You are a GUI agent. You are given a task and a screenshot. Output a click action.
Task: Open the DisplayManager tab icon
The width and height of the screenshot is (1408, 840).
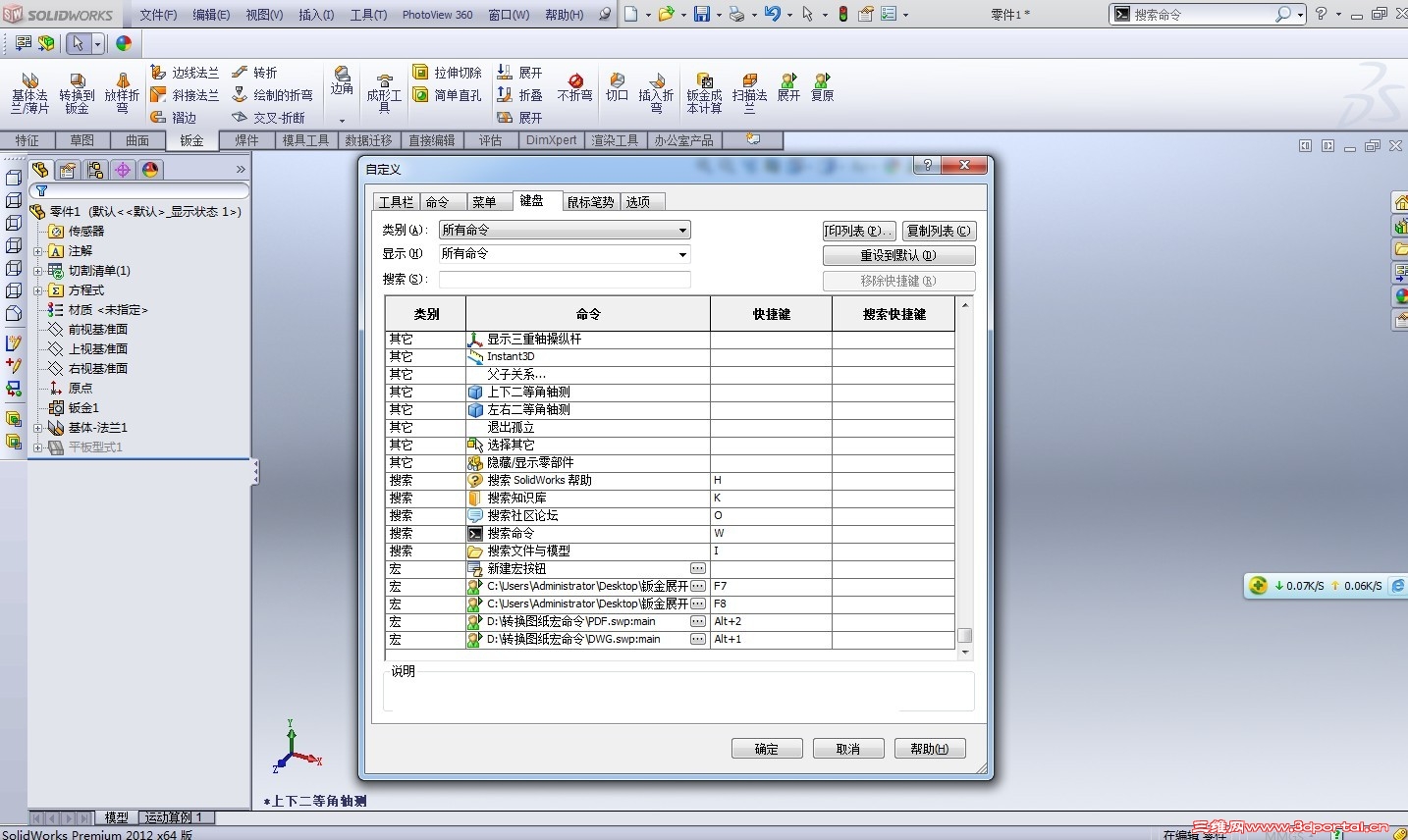(150, 170)
